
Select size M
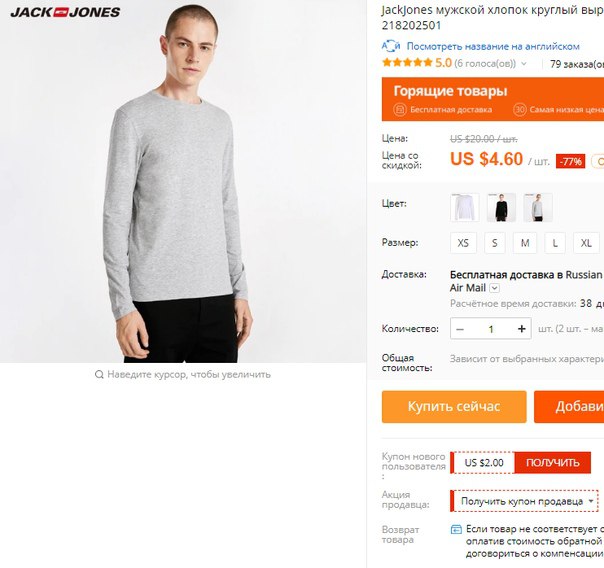pyautogui.click(x=525, y=243)
